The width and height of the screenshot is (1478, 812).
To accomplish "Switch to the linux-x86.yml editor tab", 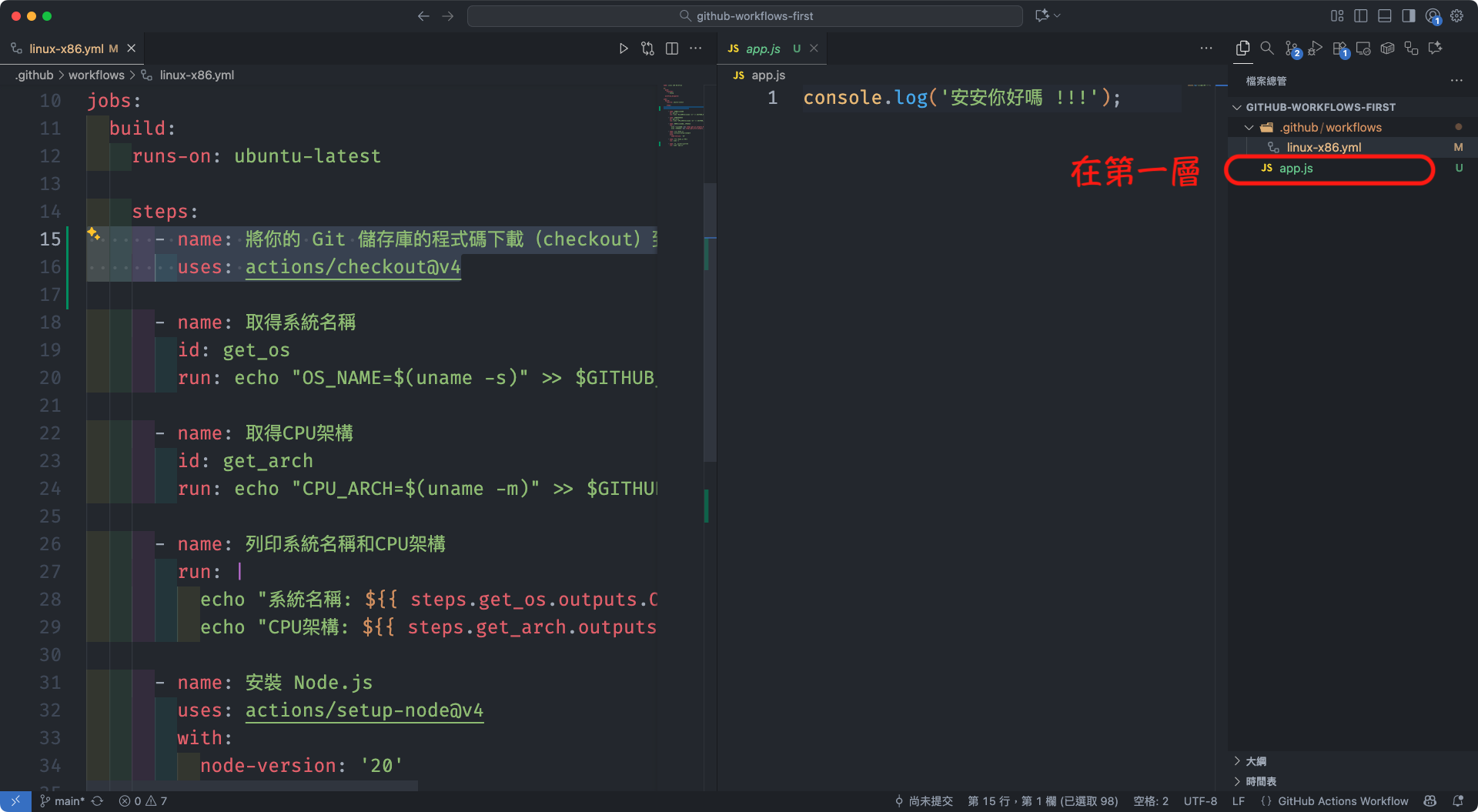I will (x=66, y=48).
